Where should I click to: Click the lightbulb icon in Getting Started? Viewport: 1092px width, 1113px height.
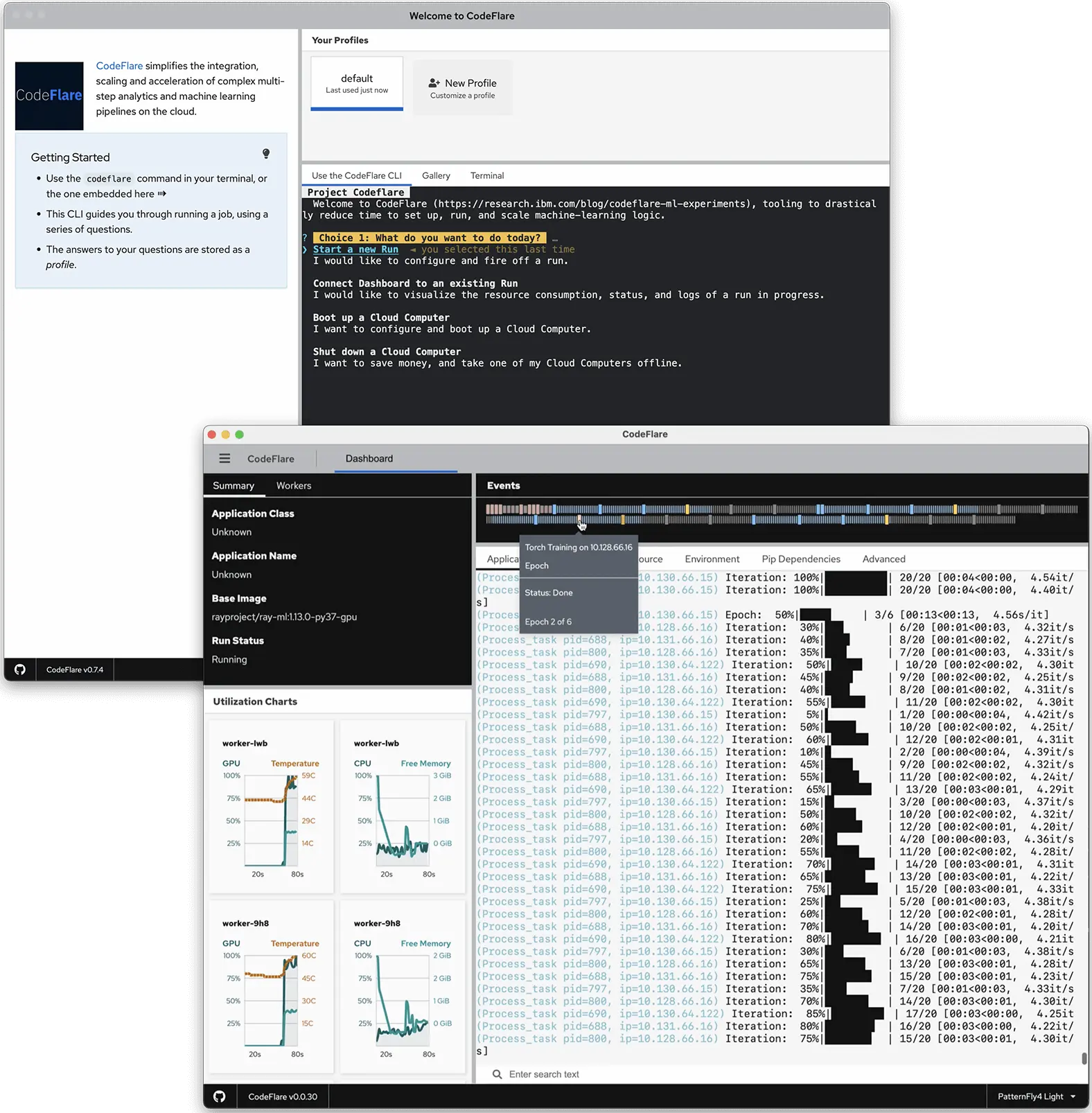(266, 154)
